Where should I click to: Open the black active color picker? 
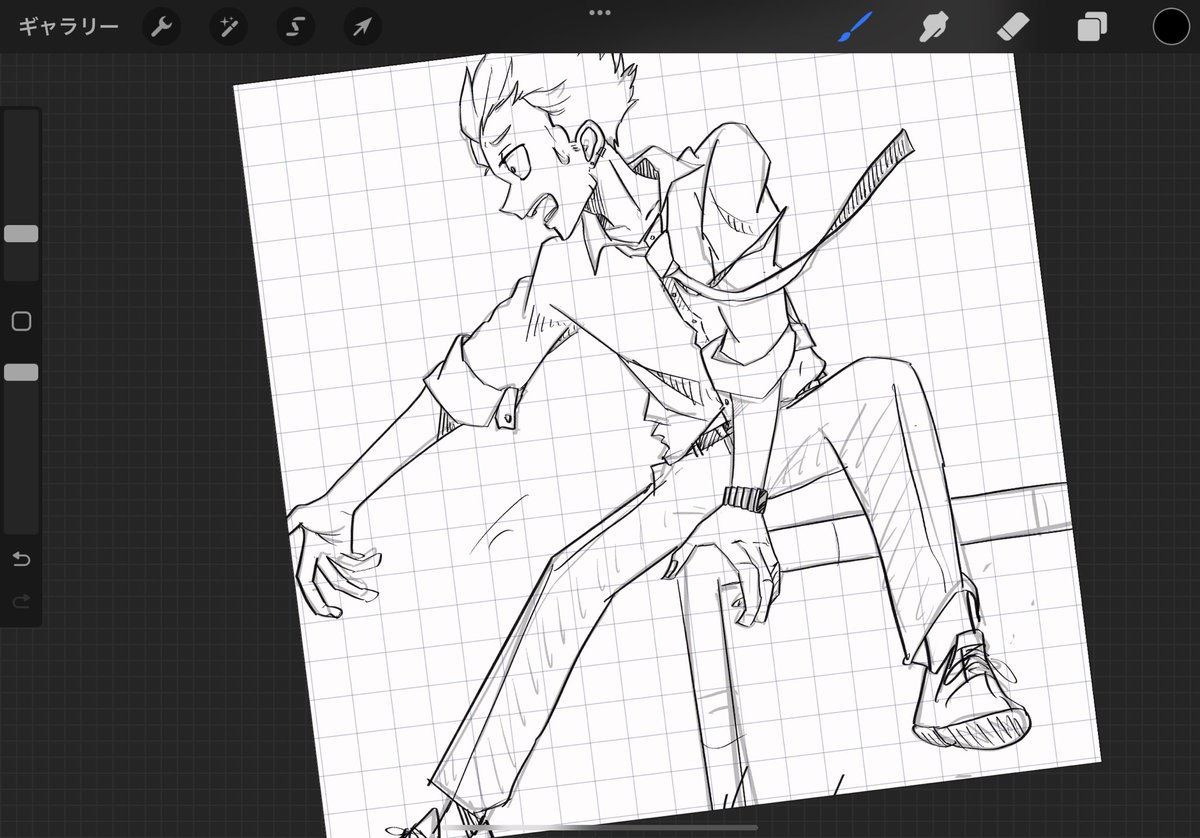[x=1171, y=27]
